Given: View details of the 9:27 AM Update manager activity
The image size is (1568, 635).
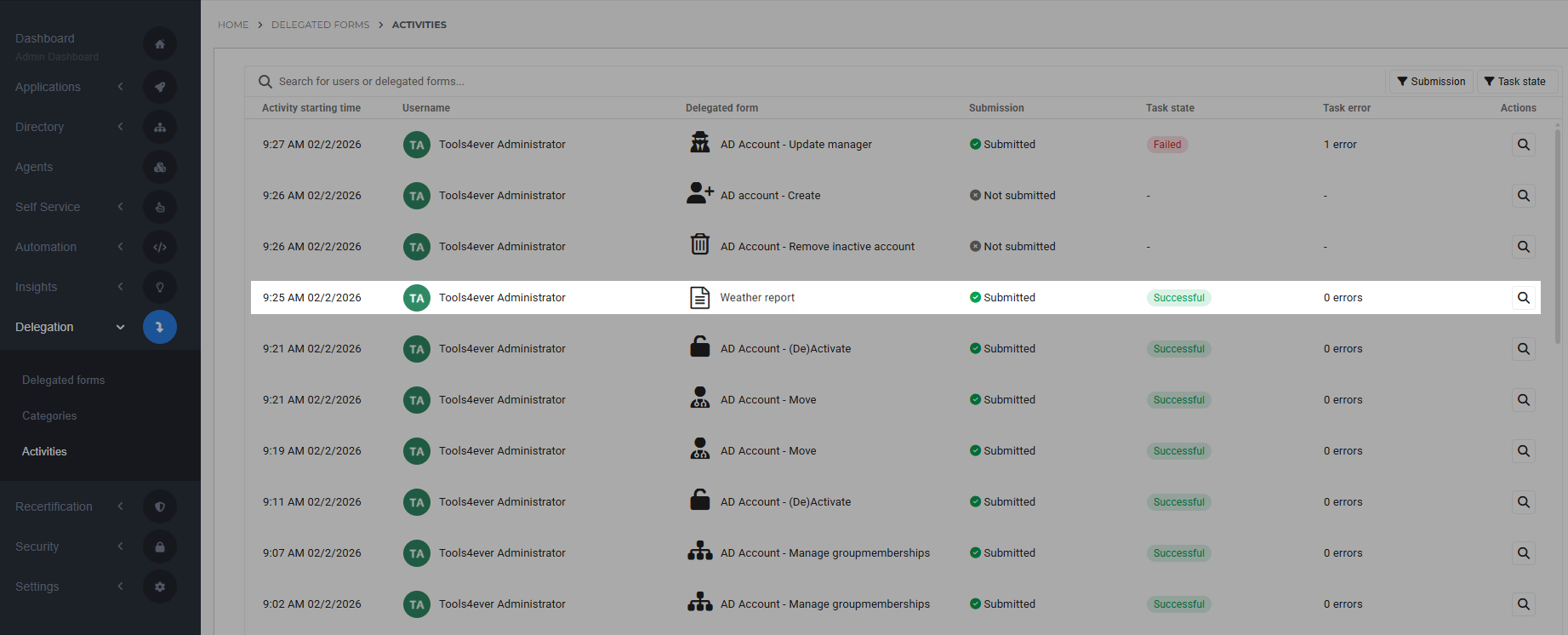Looking at the screenshot, I should 1524,145.
